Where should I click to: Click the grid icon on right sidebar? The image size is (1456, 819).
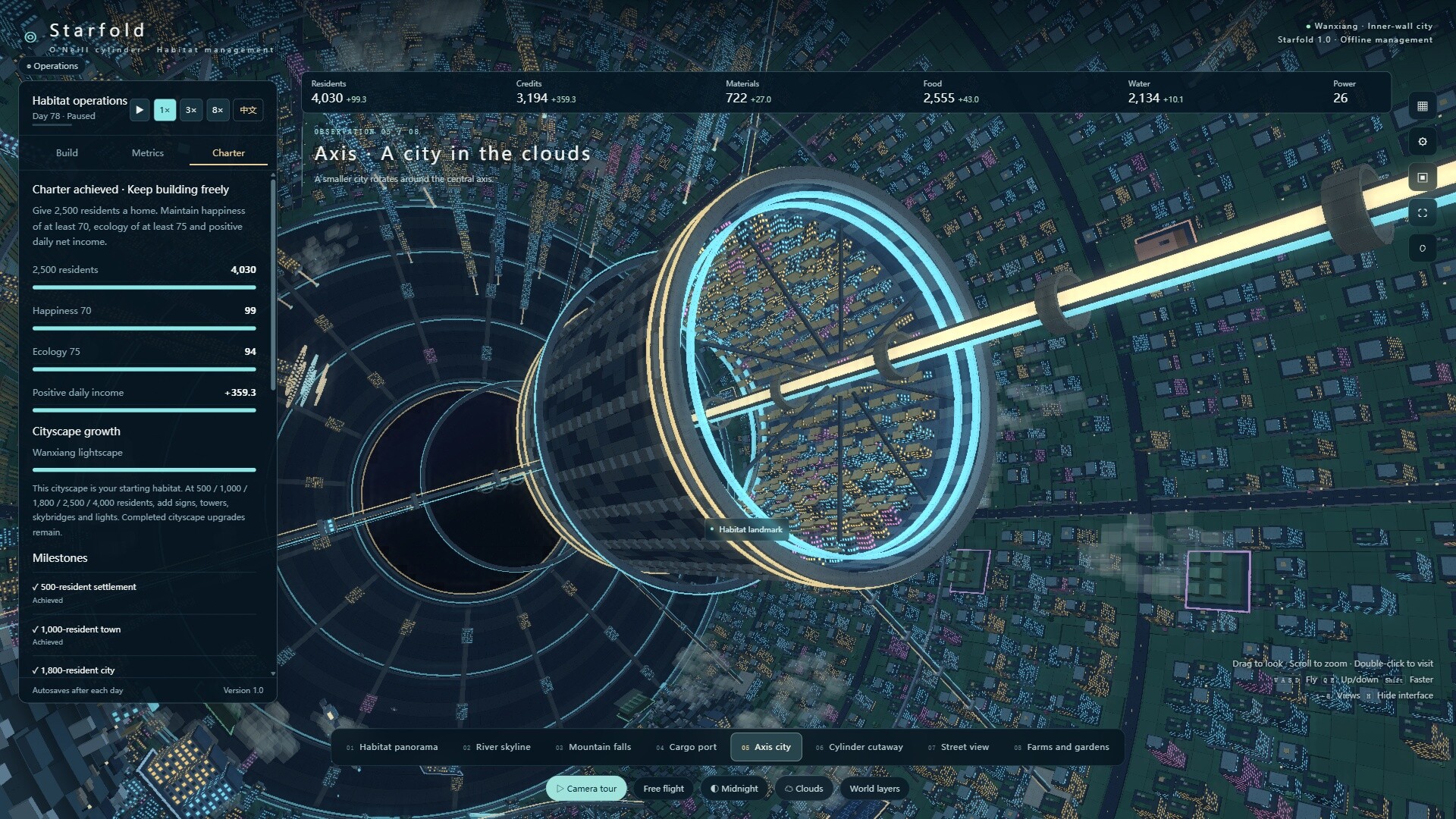[1423, 106]
